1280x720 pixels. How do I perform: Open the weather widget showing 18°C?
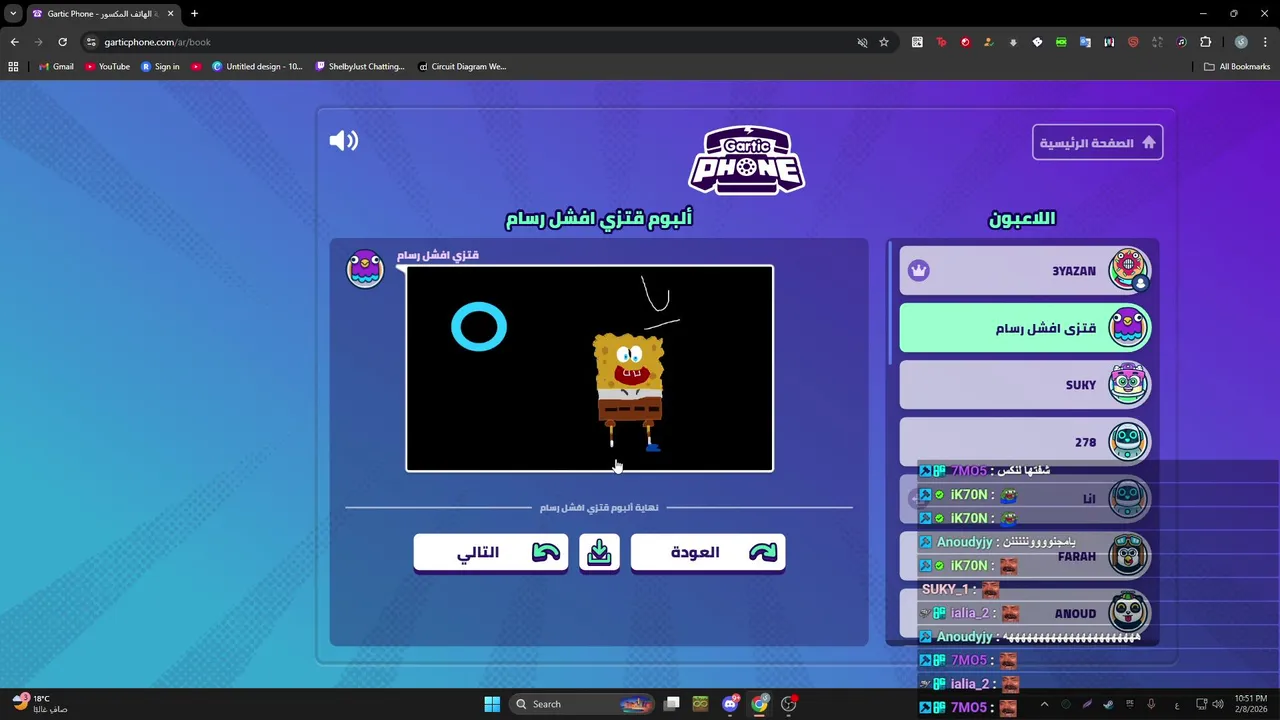pyautogui.click(x=38, y=704)
